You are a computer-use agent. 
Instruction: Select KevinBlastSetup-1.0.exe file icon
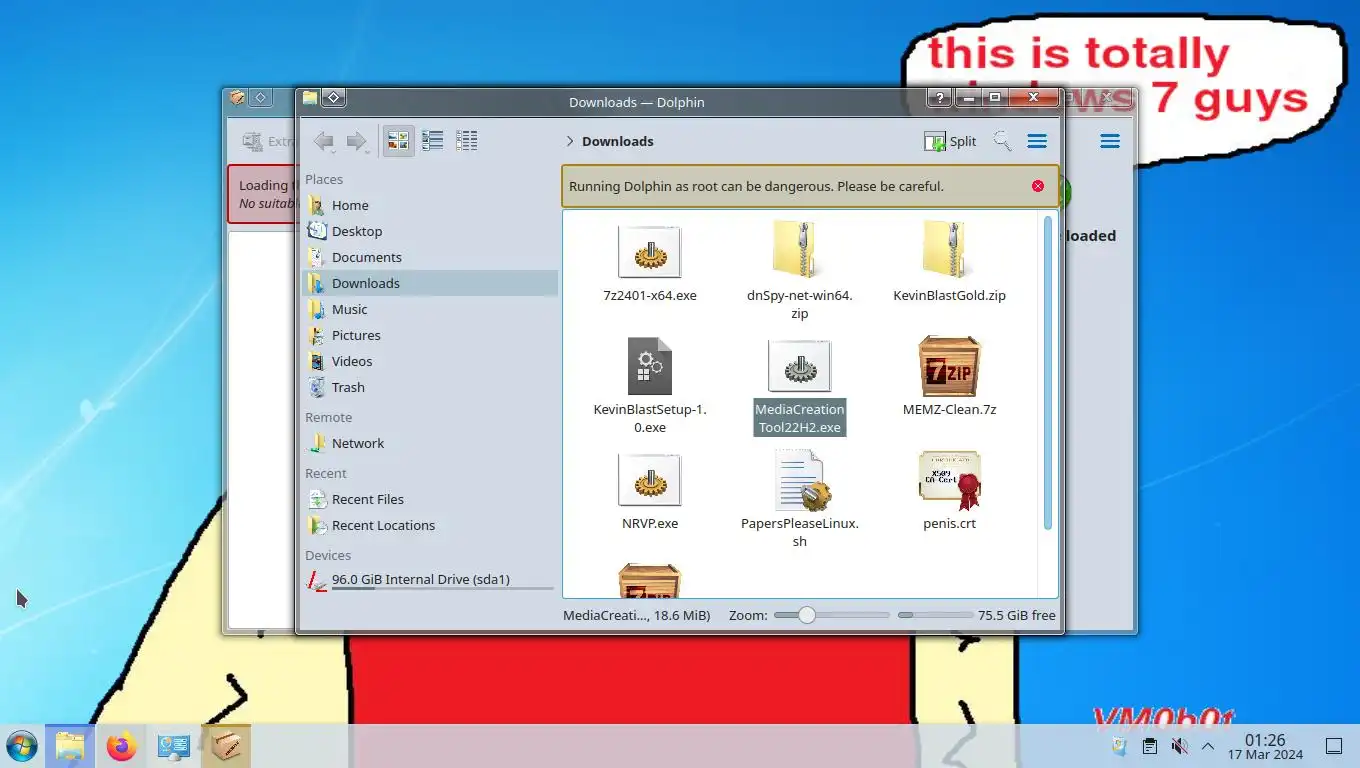(650, 365)
